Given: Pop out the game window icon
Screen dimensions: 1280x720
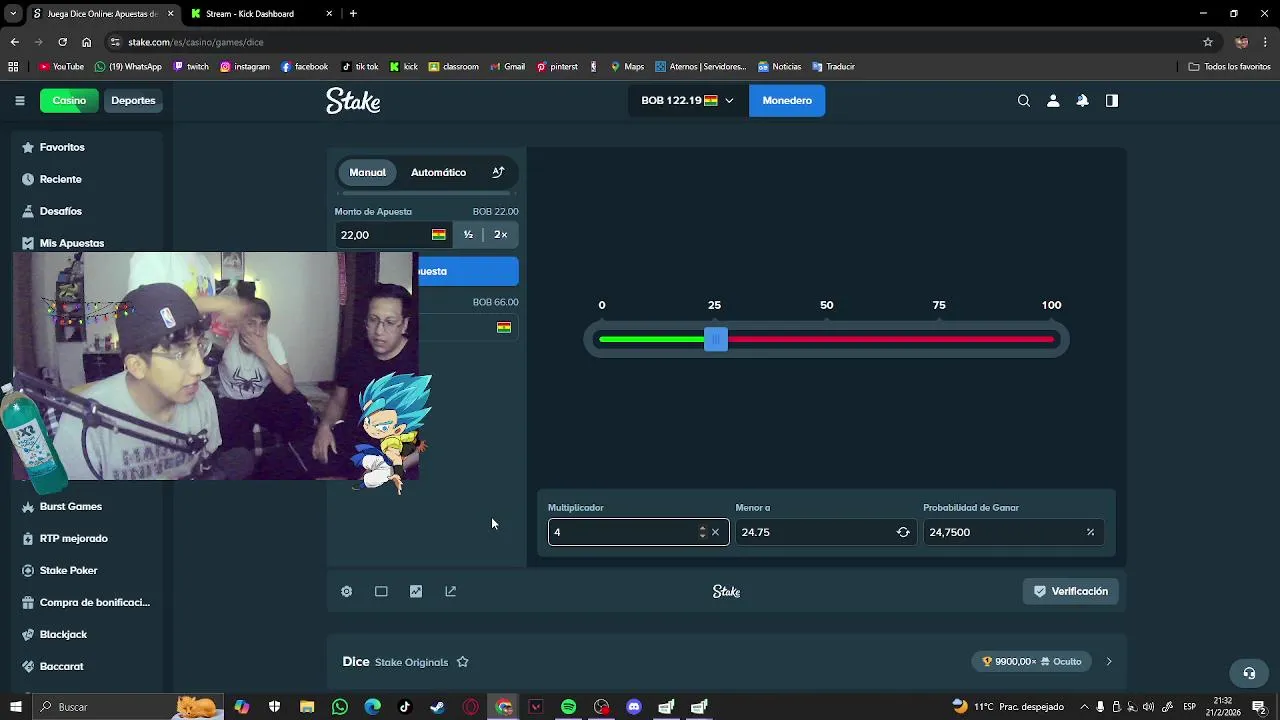Looking at the screenshot, I should coord(450,591).
